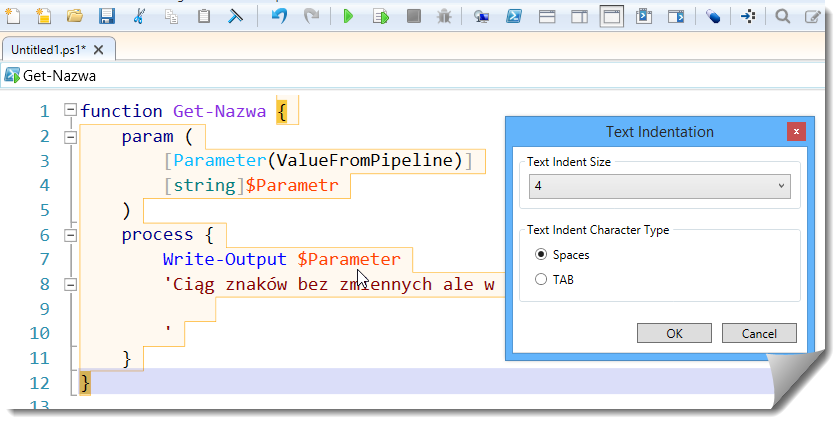Switch to the Untitled1.ps1 tab

coord(48,49)
